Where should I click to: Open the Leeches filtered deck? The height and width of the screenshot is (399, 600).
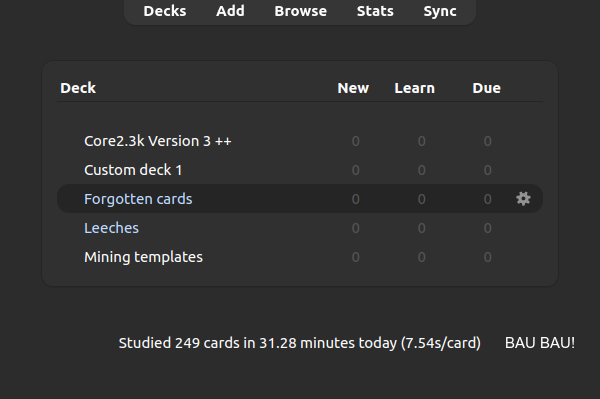111,228
